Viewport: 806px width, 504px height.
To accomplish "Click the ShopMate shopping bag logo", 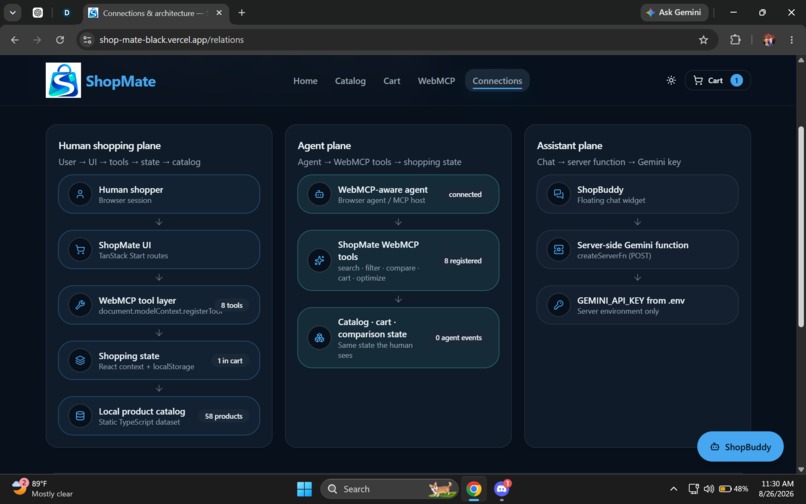I will click(x=63, y=80).
